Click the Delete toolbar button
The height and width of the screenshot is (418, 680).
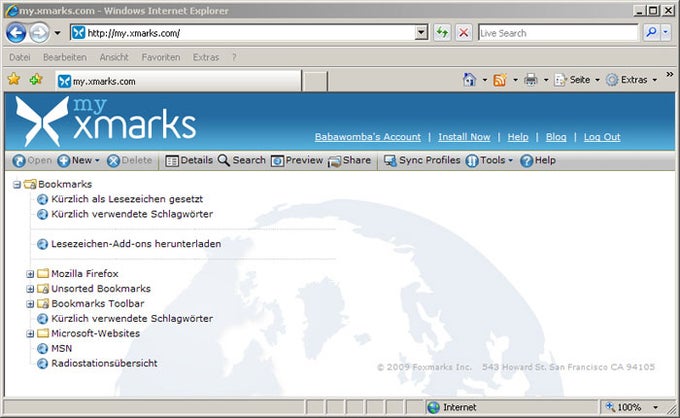[x=129, y=160]
